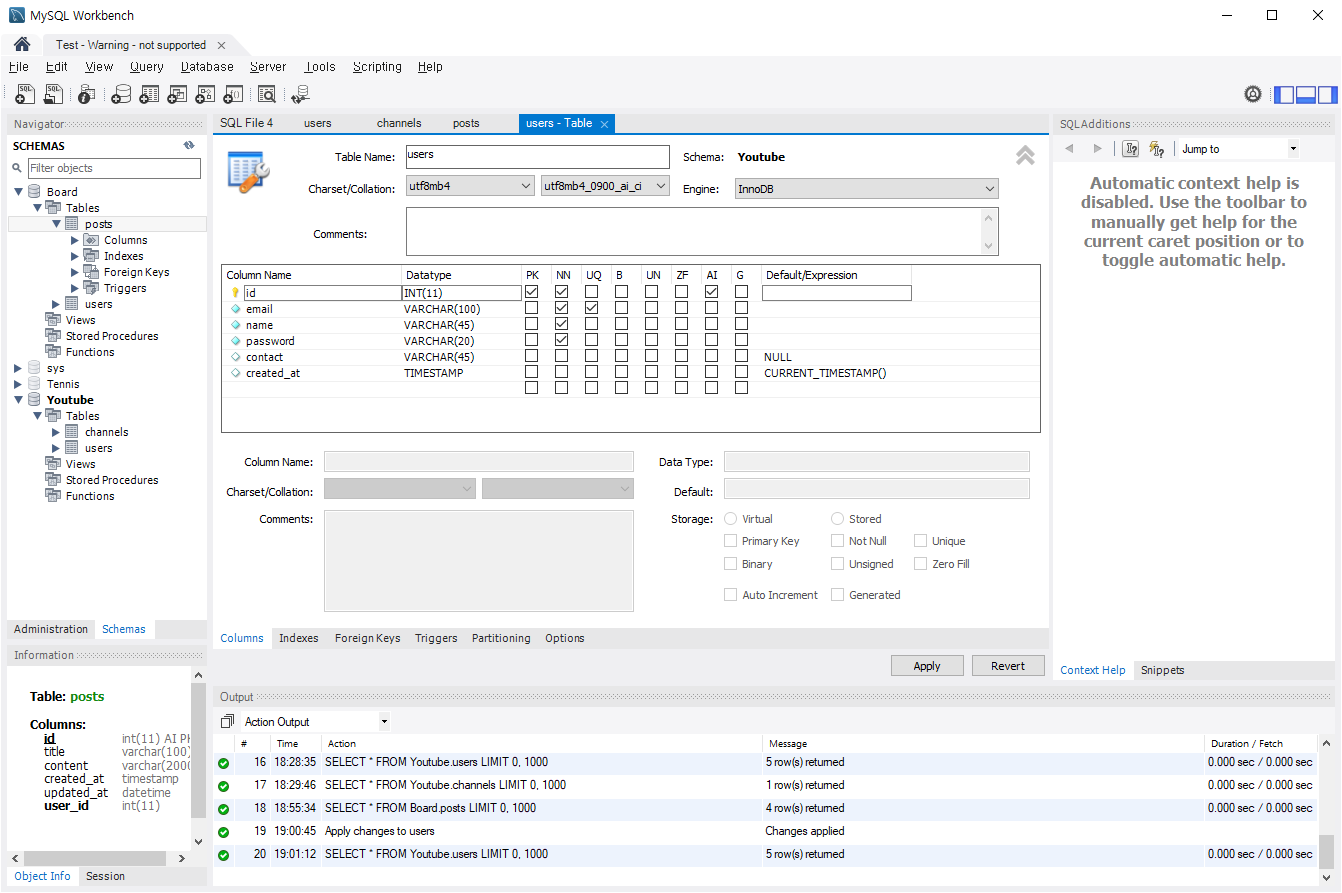Screen dimensions: 1342x893
Task: Click the Filter objects search field
Action: coord(114,168)
